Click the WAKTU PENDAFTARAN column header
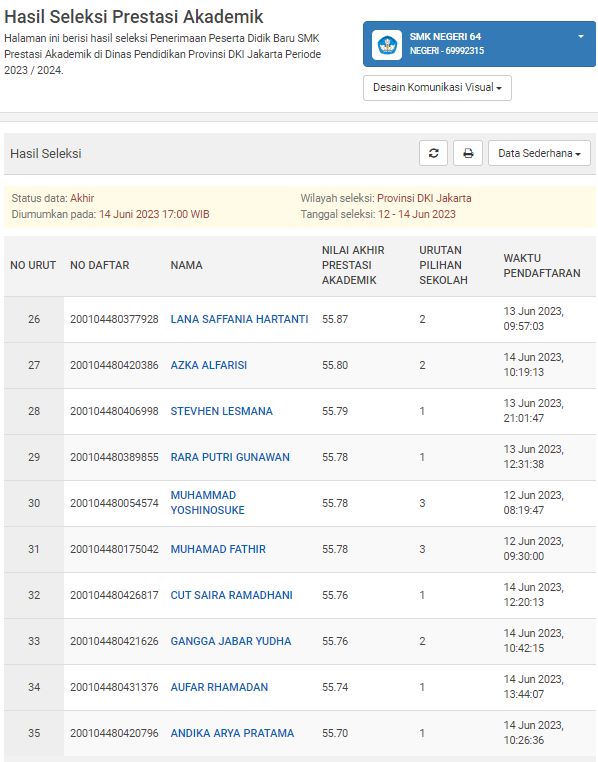 (x=542, y=265)
